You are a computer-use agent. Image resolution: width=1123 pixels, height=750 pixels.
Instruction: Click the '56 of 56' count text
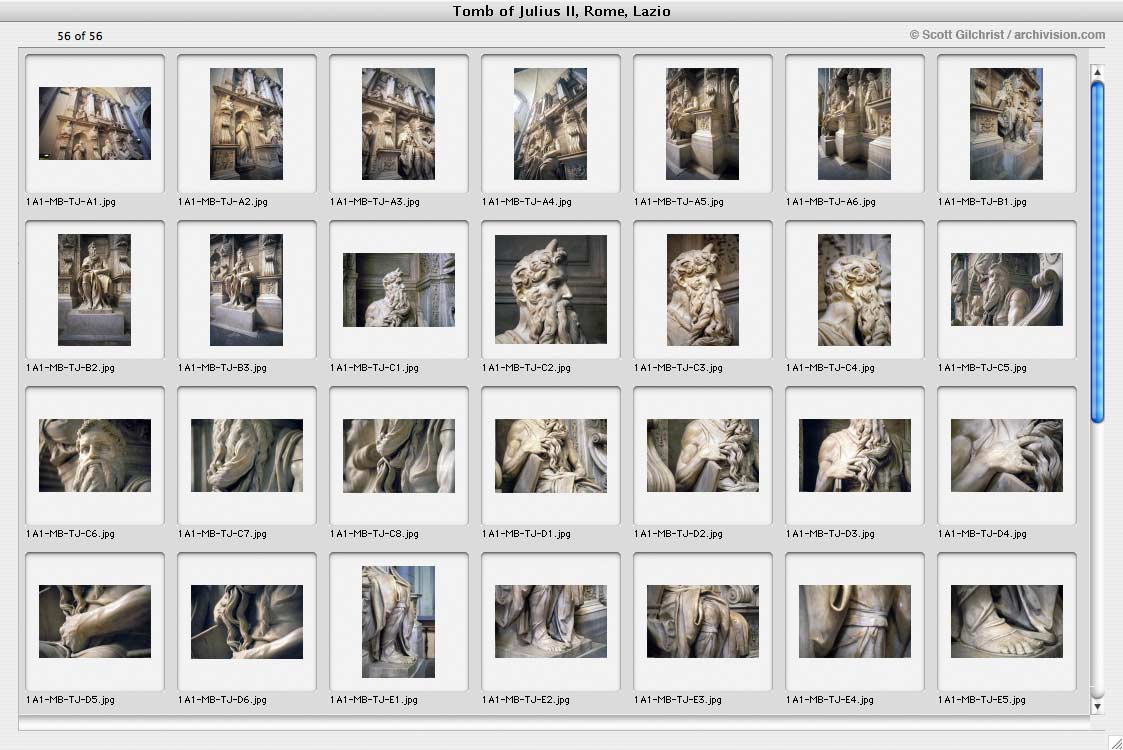79,36
